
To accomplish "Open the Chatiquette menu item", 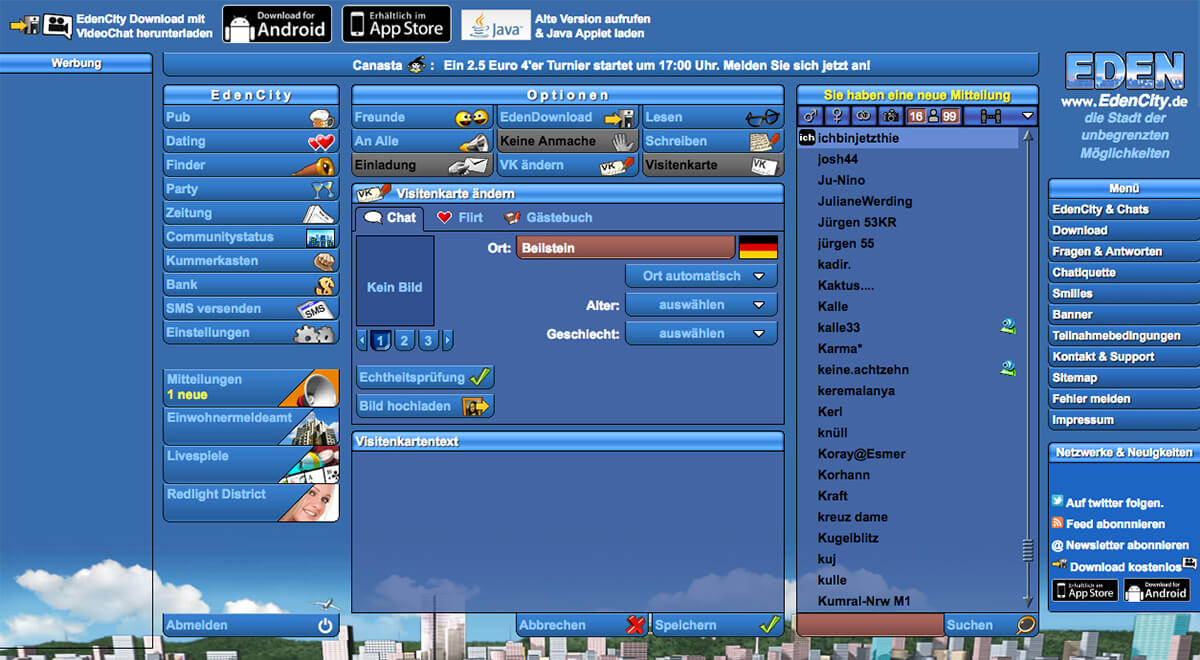I will point(1124,272).
